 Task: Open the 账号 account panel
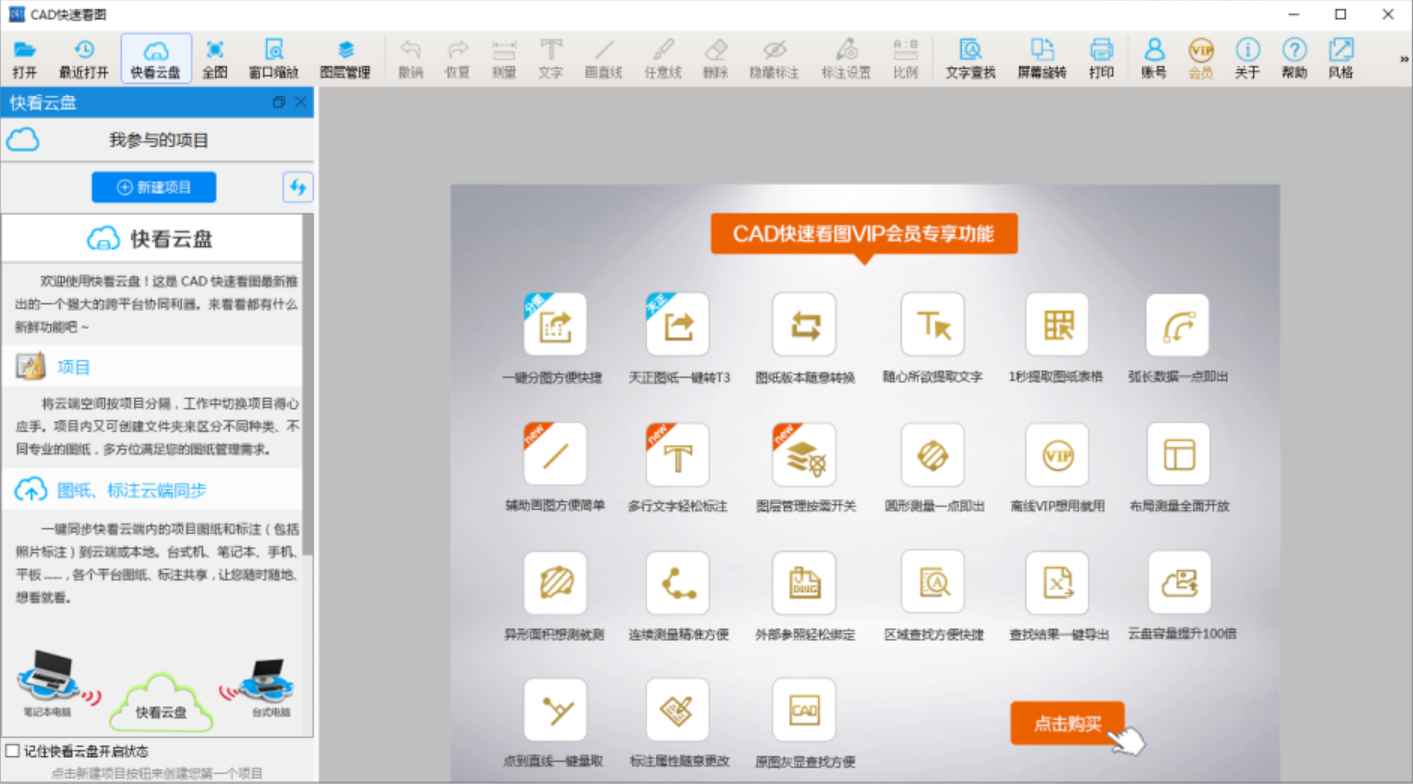[x=1152, y=57]
